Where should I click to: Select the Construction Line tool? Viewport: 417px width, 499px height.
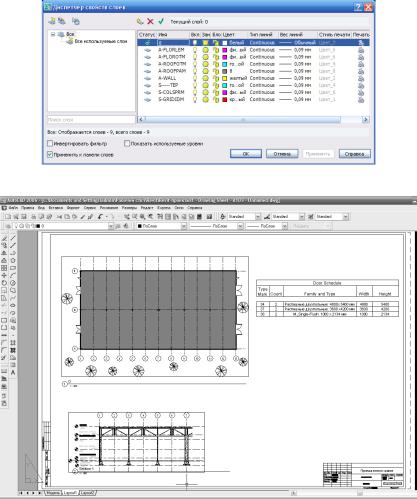[13, 246]
